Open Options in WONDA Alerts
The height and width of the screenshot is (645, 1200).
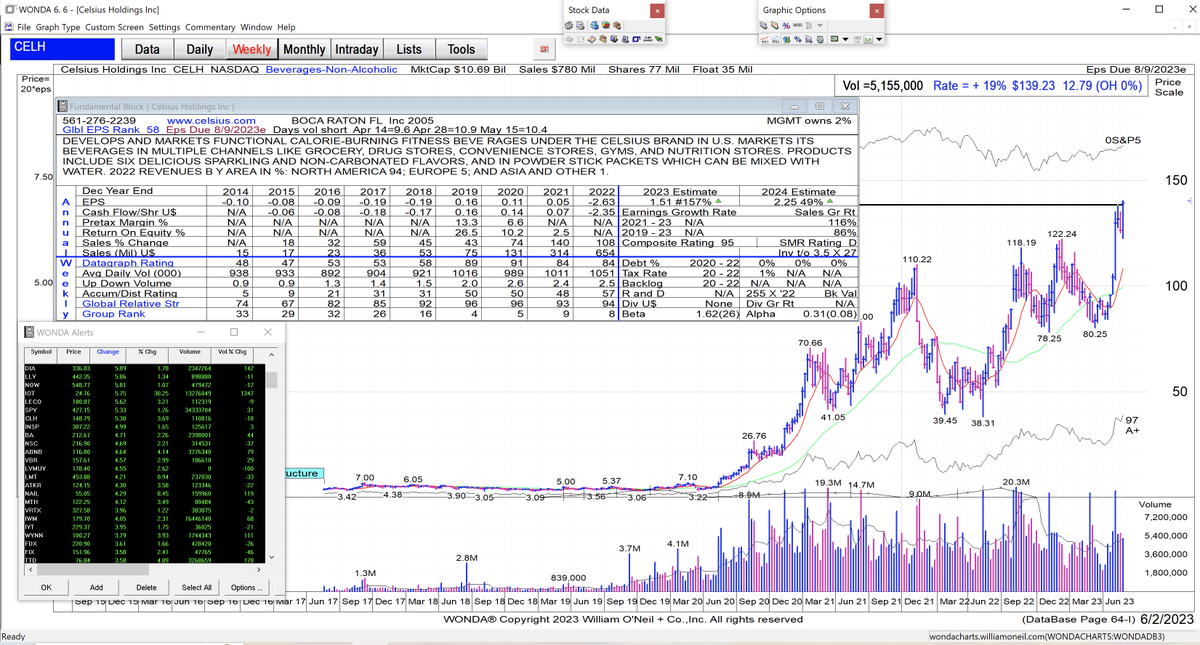246,587
